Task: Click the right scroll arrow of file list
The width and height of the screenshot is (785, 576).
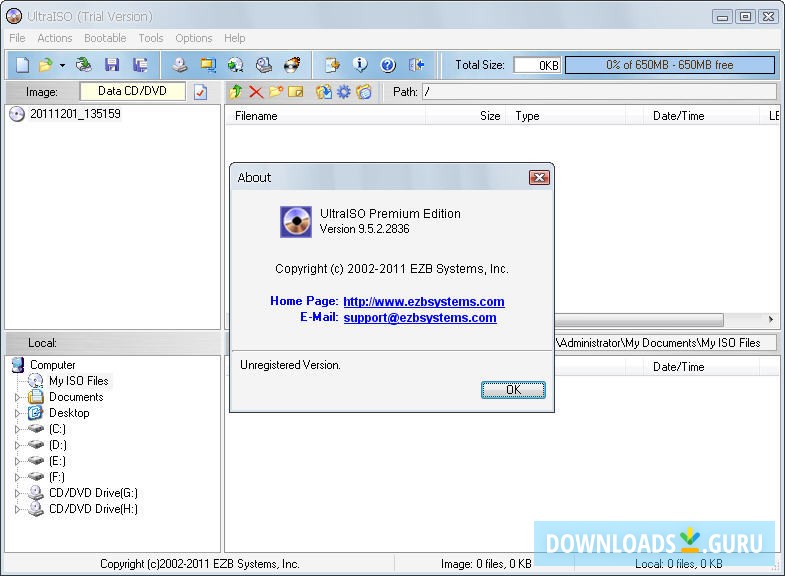Action: coord(770,319)
